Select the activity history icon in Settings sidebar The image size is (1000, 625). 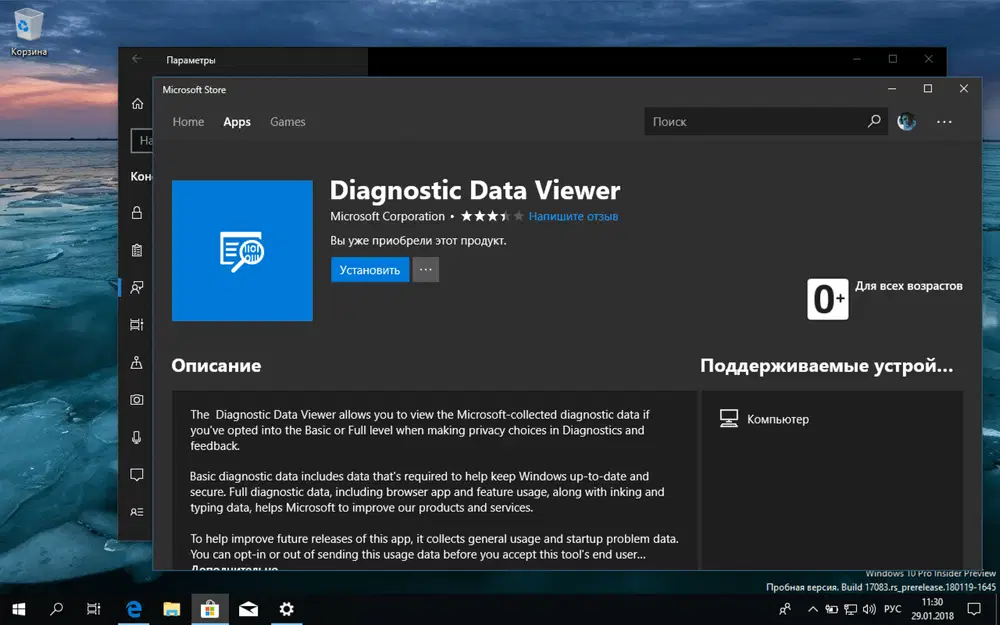136,325
